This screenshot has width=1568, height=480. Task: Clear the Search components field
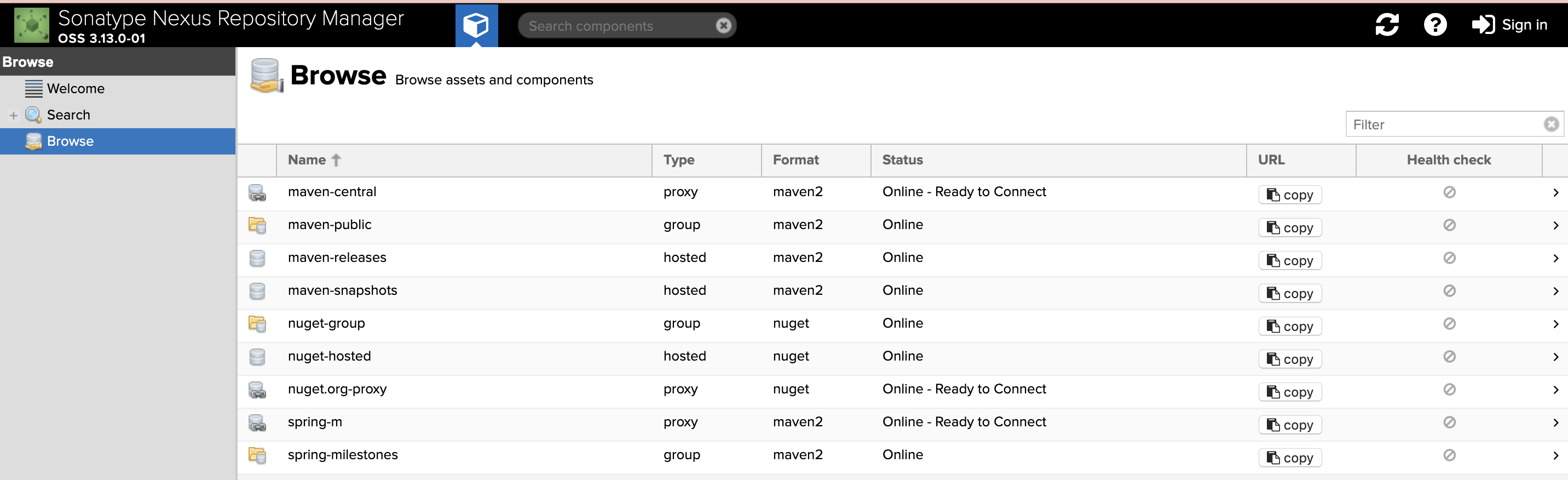pos(723,26)
